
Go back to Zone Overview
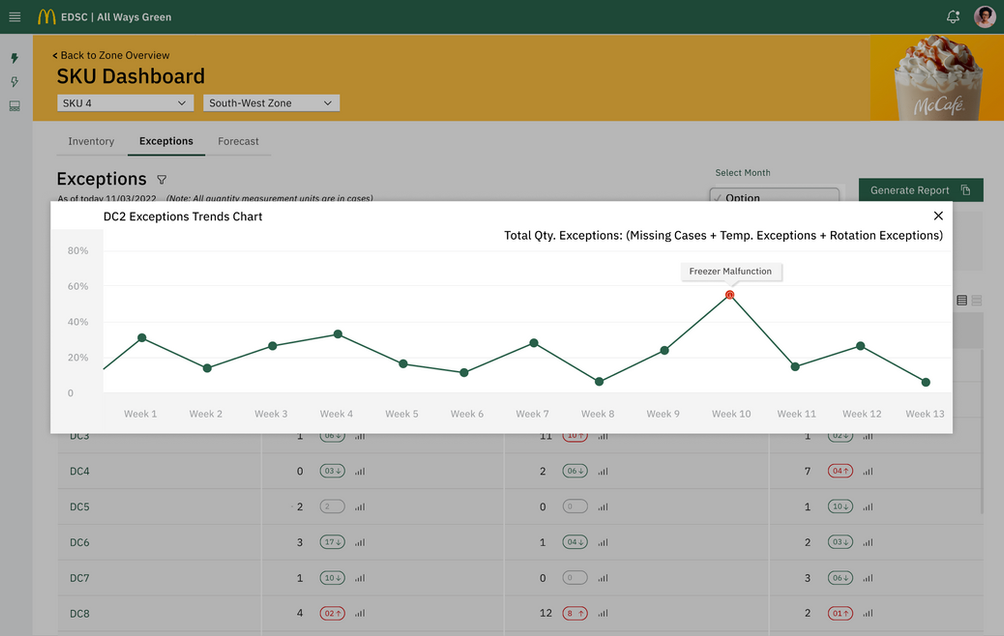pyautogui.click(x=111, y=56)
